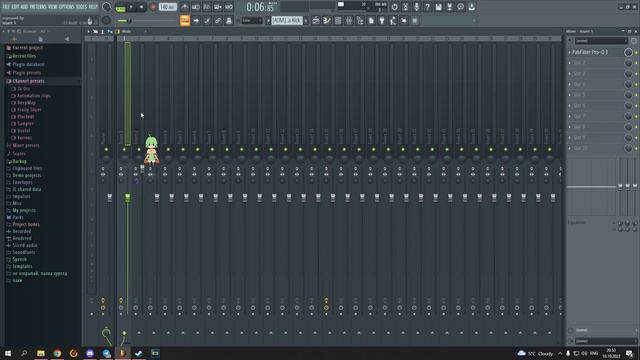This screenshot has width=640, height=360.
Task: Expand 'Plugin presets' folder
Action: click(x=26, y=73)
